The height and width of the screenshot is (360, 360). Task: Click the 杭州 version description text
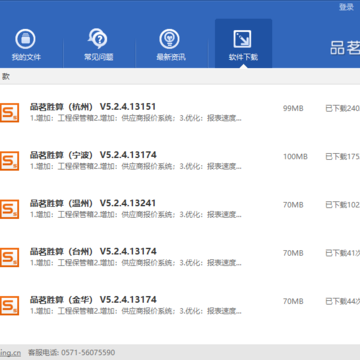pos(136,118)
